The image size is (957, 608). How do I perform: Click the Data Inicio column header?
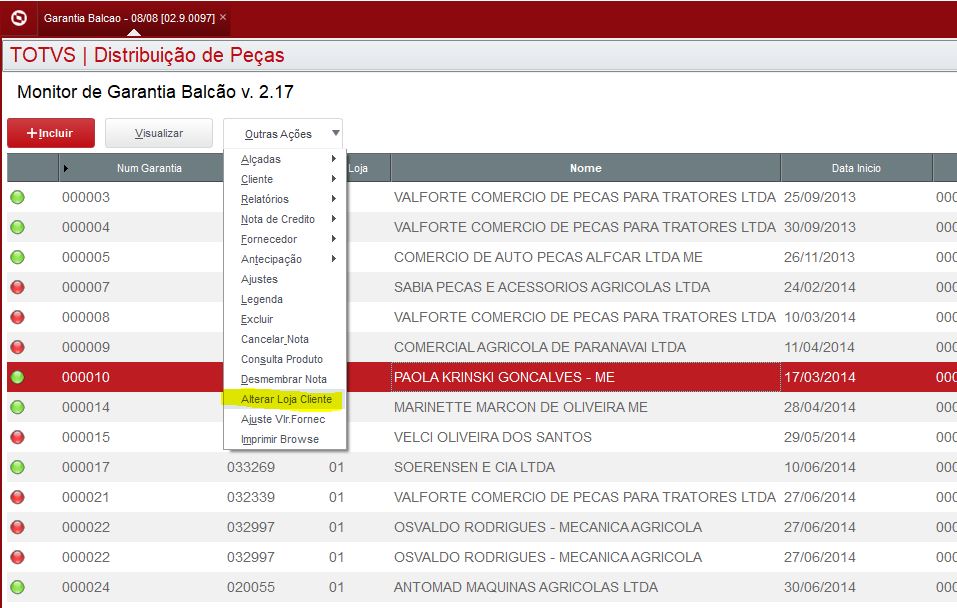[x=856, y=168]
